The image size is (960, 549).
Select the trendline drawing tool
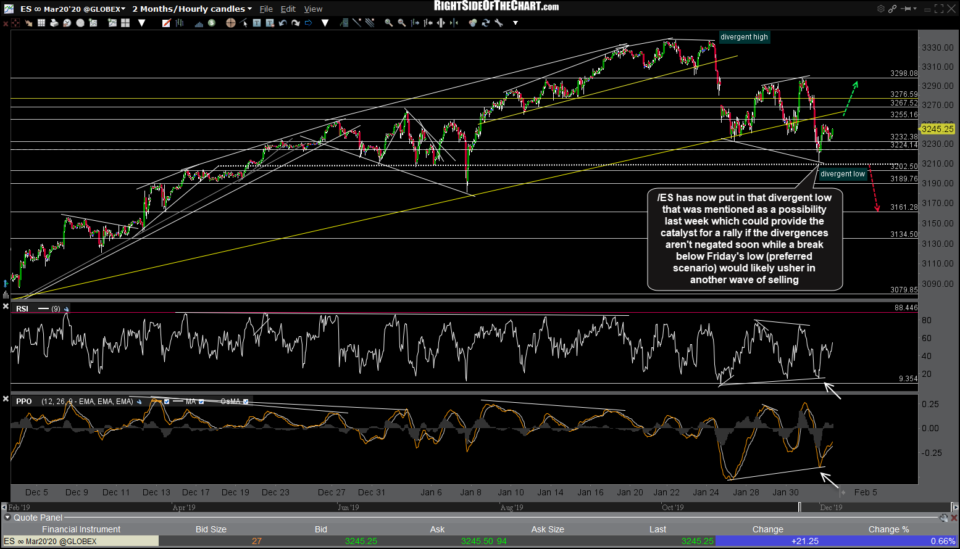(356, 23)
